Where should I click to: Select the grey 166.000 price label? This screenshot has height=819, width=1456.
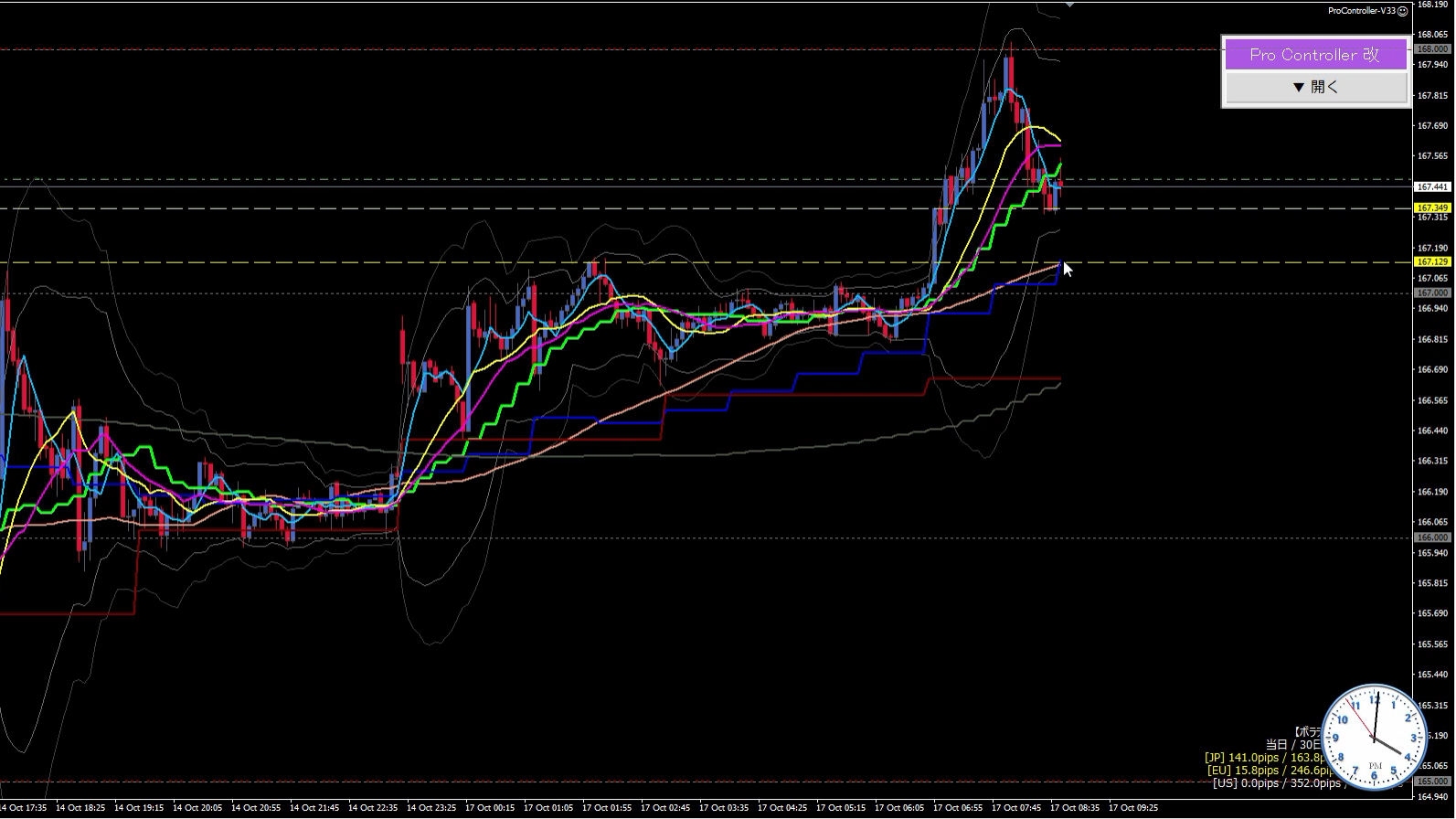coord(1432,538)
